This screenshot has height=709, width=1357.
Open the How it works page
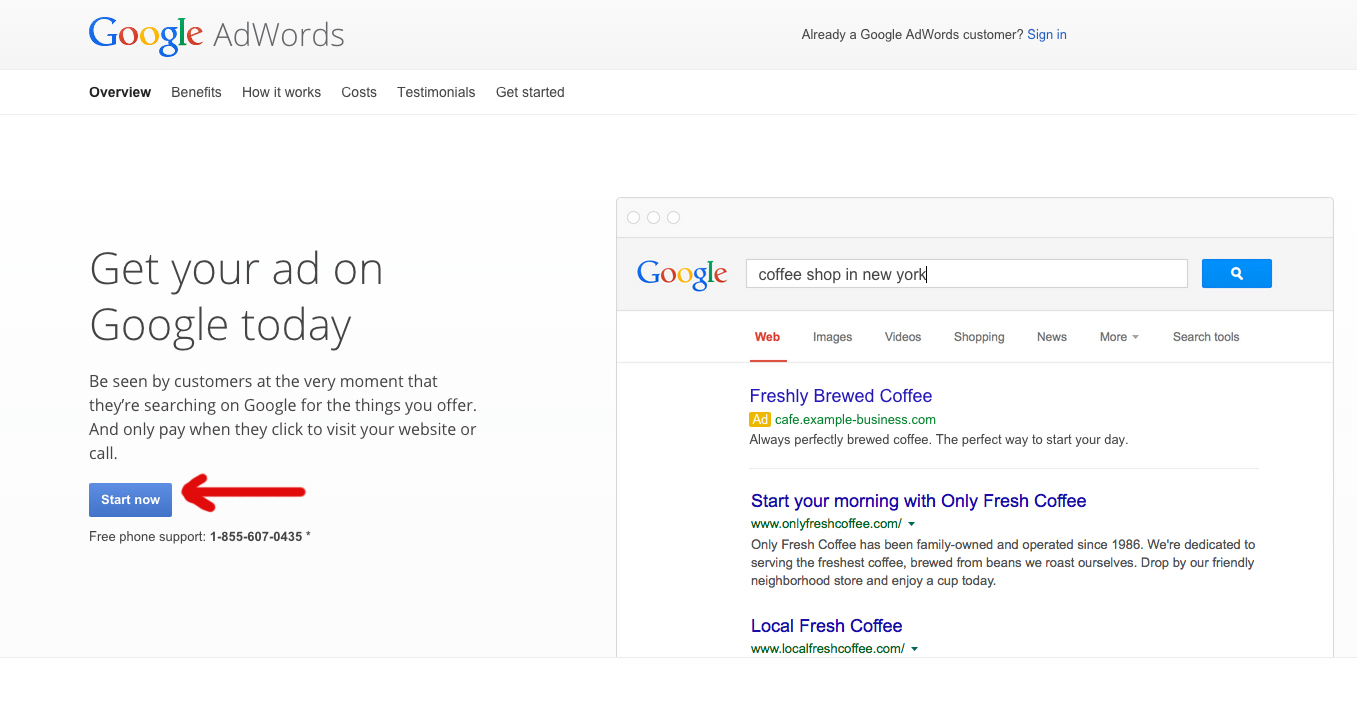(x=281, y=92)
